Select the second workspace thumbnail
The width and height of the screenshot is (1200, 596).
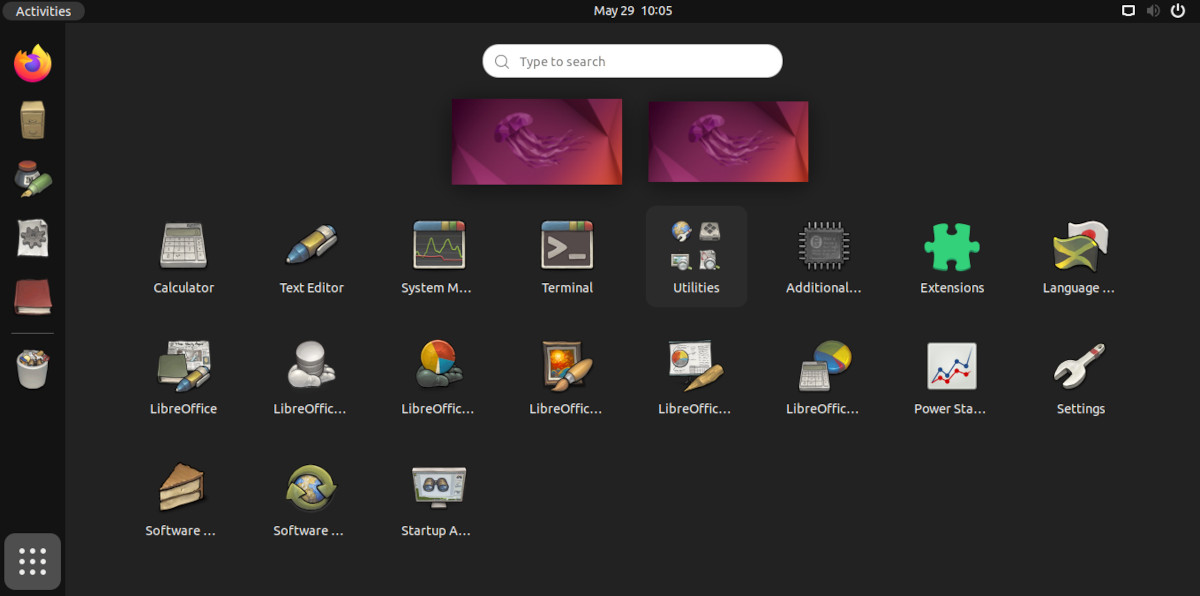tap(728, 141)
